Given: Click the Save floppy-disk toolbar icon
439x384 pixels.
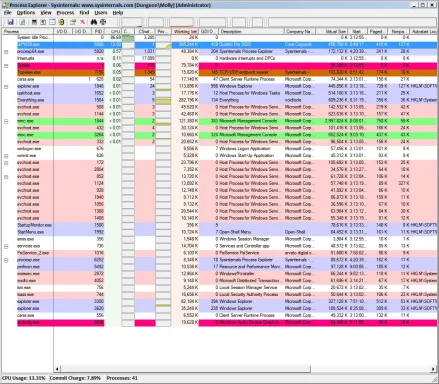Looking at the screenshot, I should (11, 22).
